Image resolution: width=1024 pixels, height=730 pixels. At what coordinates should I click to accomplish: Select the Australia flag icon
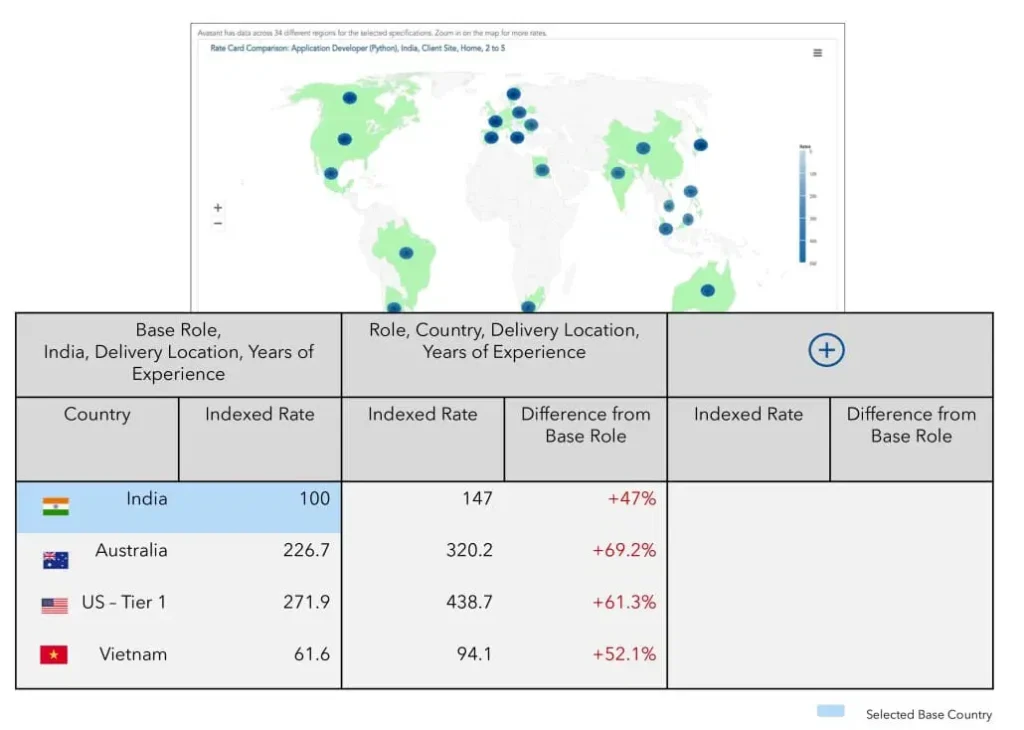point(56,560)
